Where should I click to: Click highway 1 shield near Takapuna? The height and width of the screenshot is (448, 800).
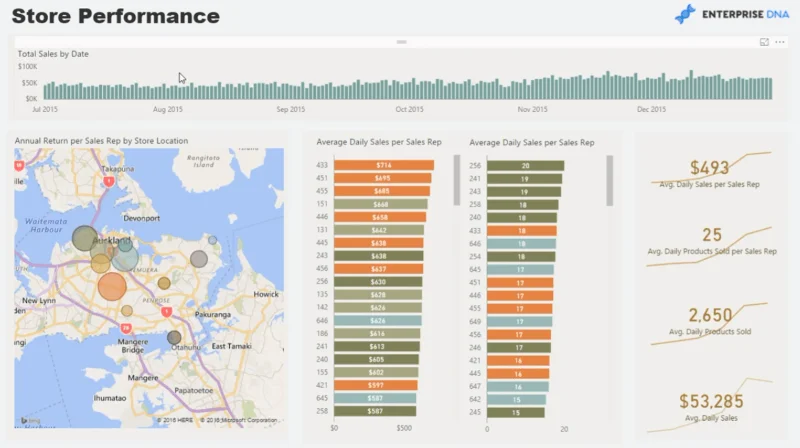[109, 181]
